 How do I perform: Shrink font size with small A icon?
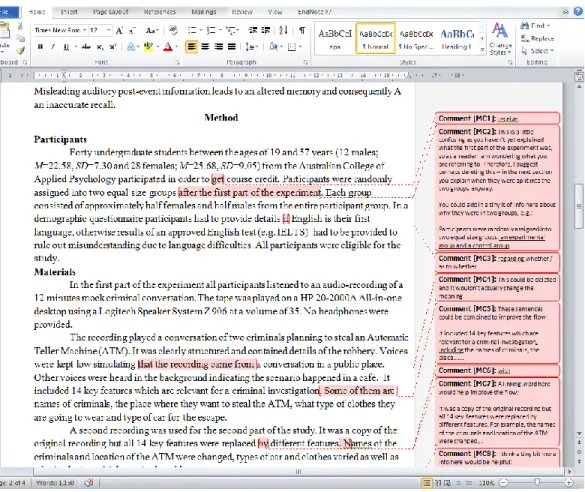[x=132, y=31]
